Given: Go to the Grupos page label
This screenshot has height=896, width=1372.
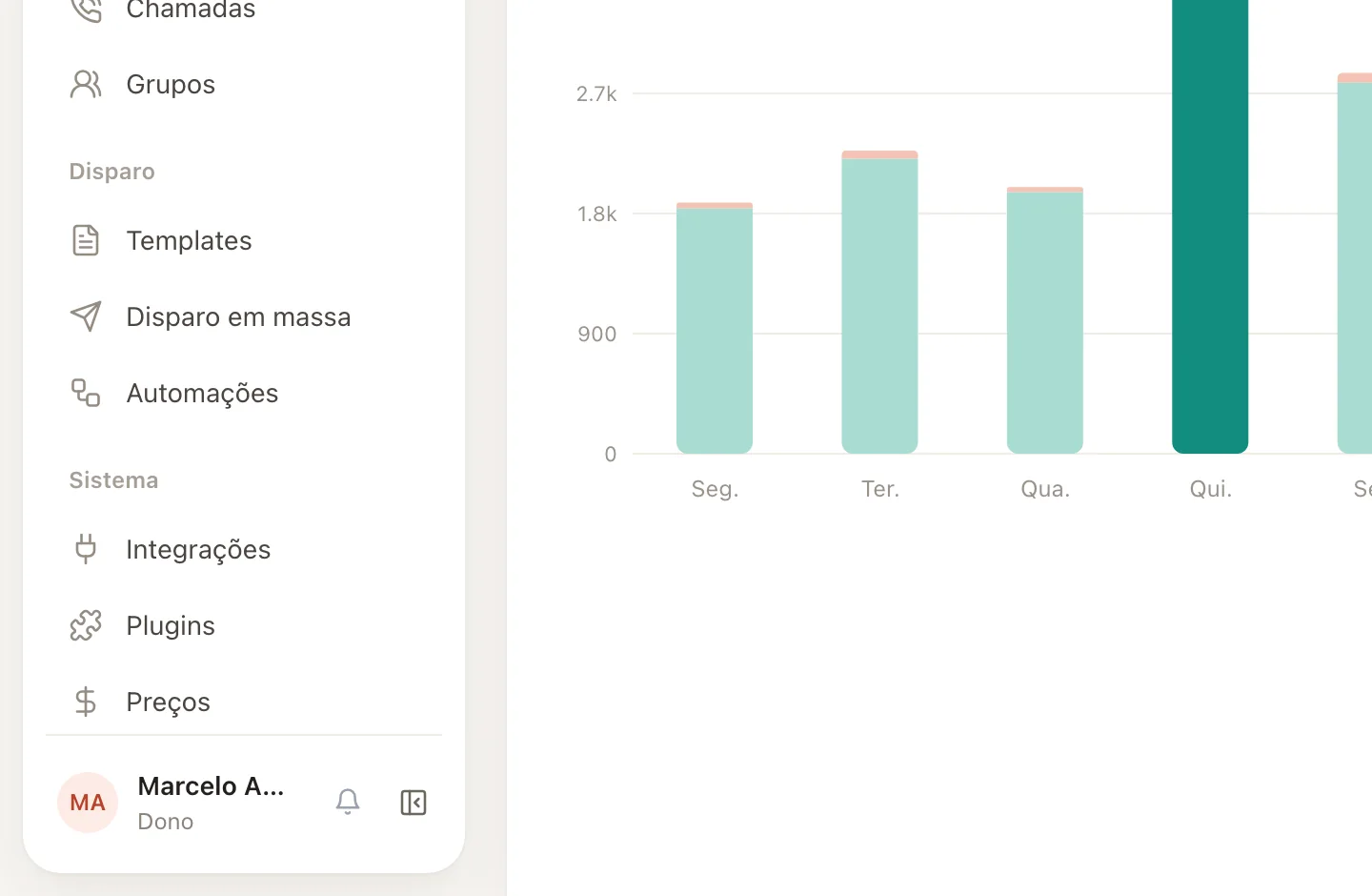Looking at the screenshot, I should (171, 85).
